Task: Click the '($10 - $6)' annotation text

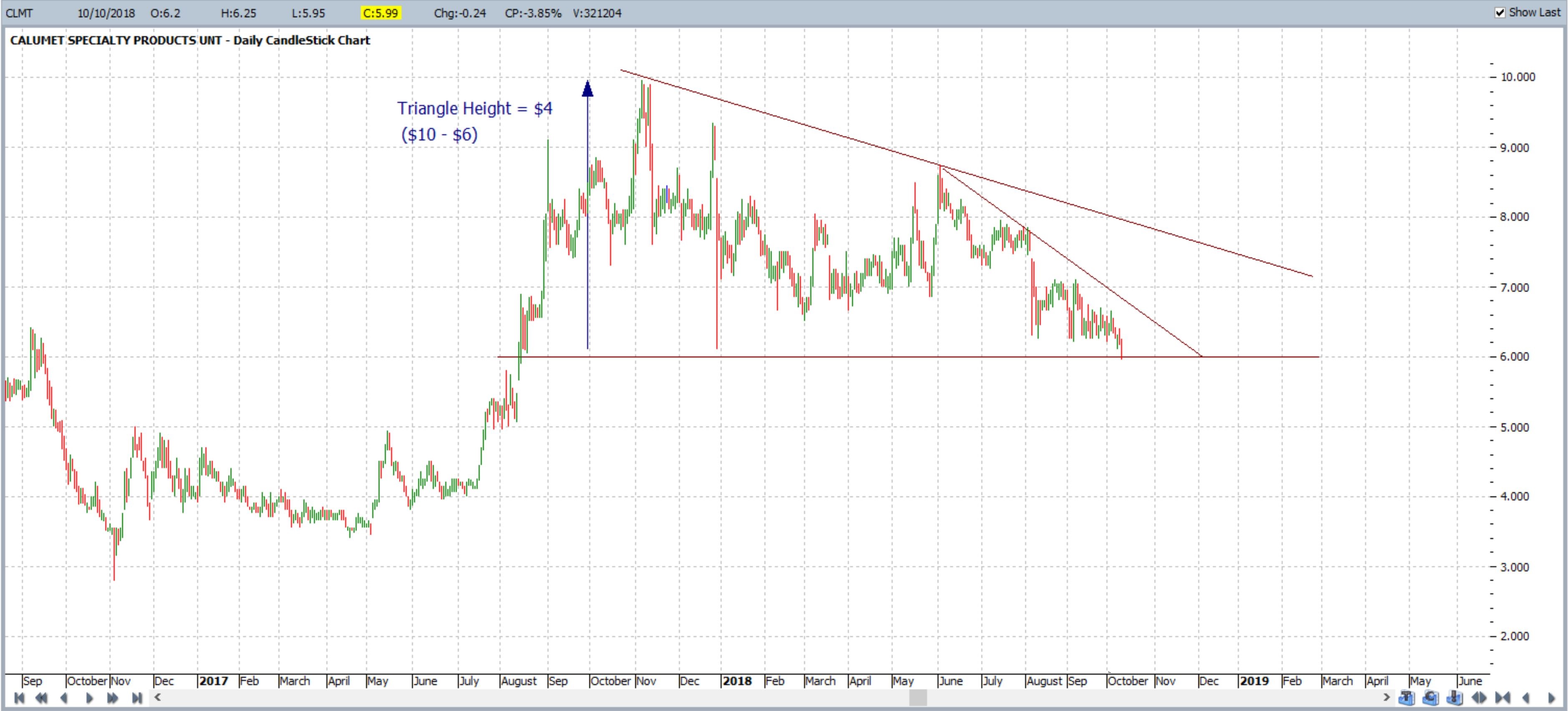Action: [x=440, y=134]
